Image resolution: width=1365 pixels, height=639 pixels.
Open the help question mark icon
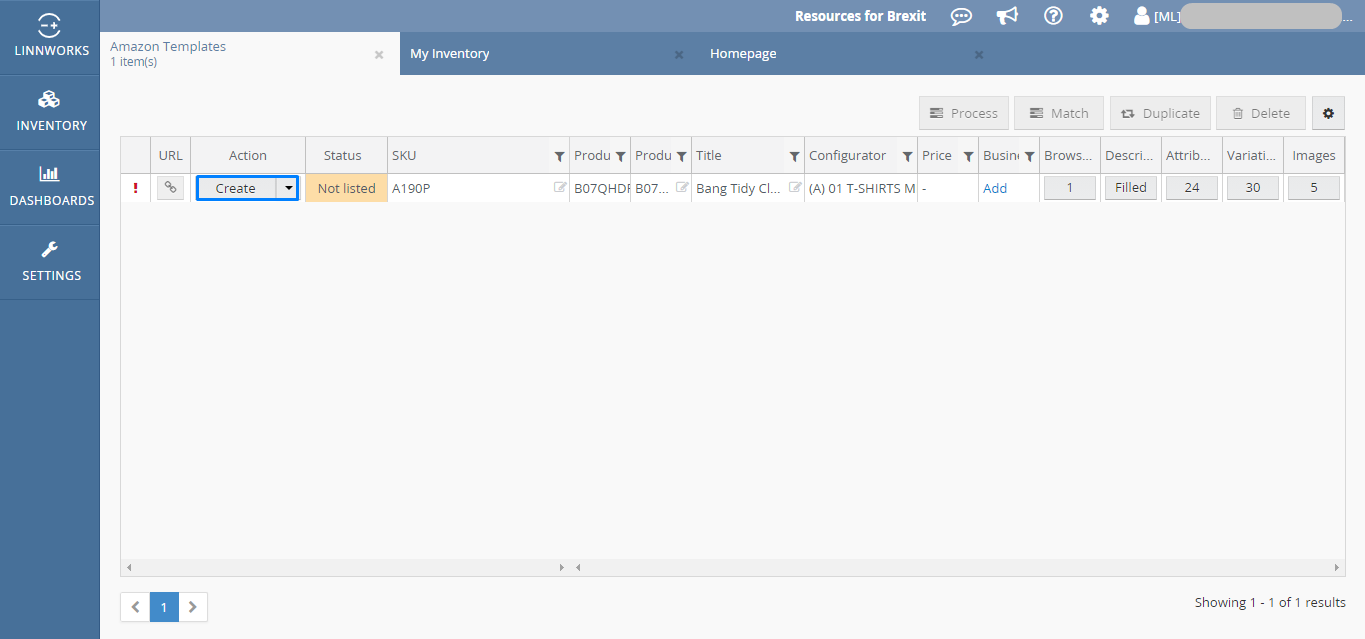1053,16
